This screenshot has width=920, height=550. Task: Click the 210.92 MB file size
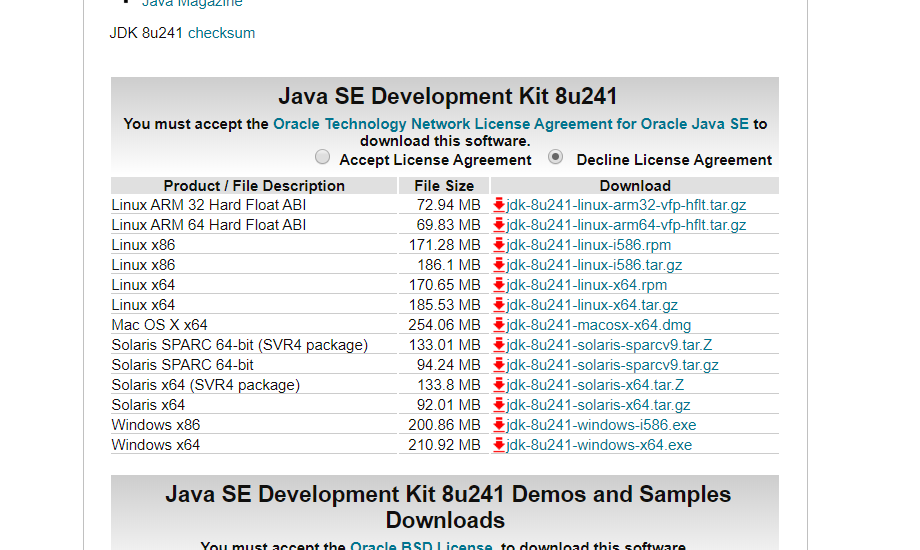444,444
